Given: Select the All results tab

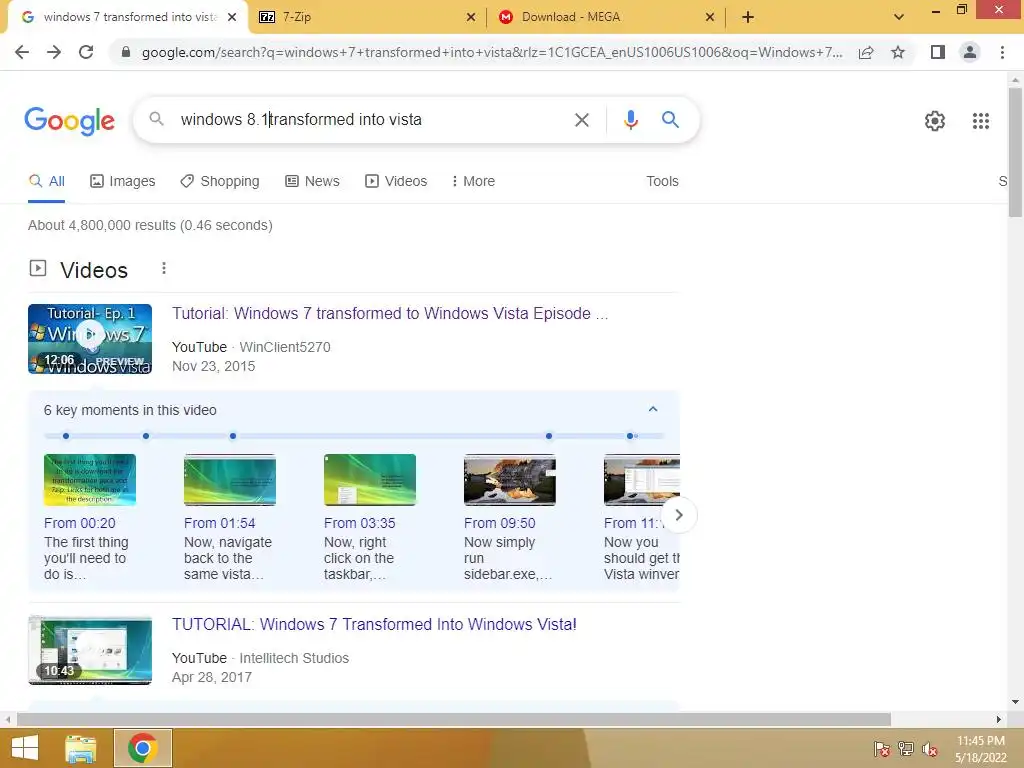Looking at the screenshot, I should point(46,181).
